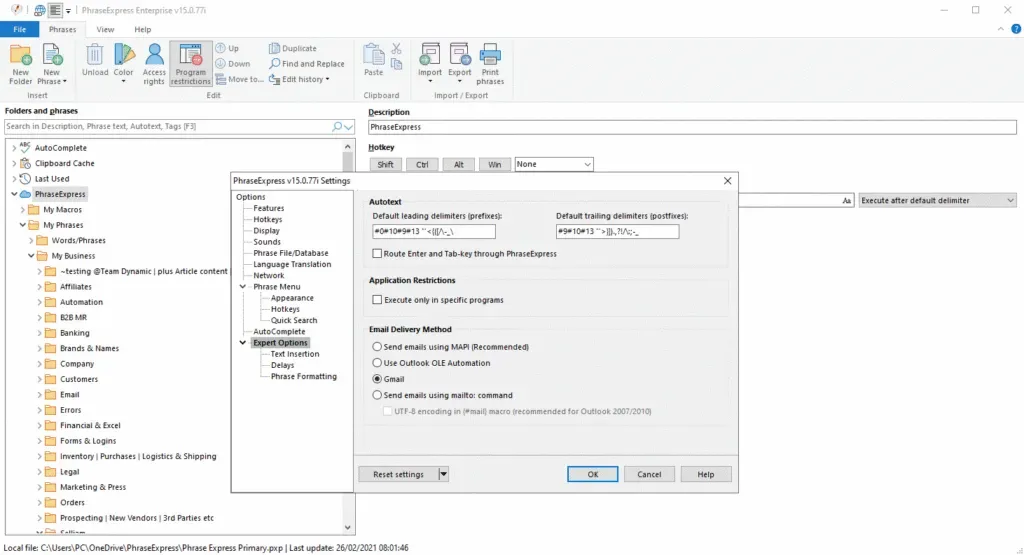Select Send emails using mailto: command
This screenshot has width=1024, height=555.
click(377, 395)
